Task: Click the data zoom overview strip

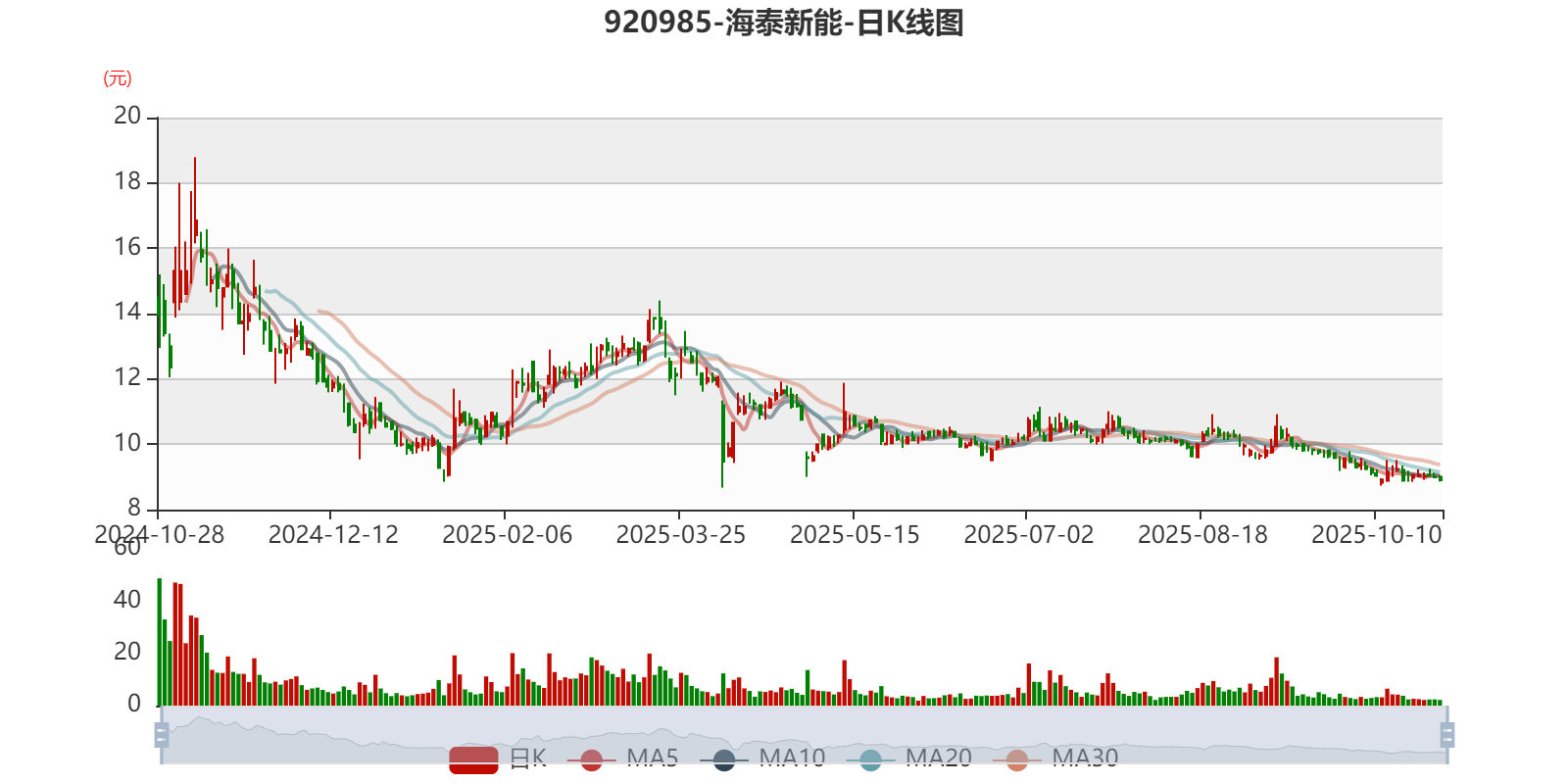Action: tap(804, 734)
